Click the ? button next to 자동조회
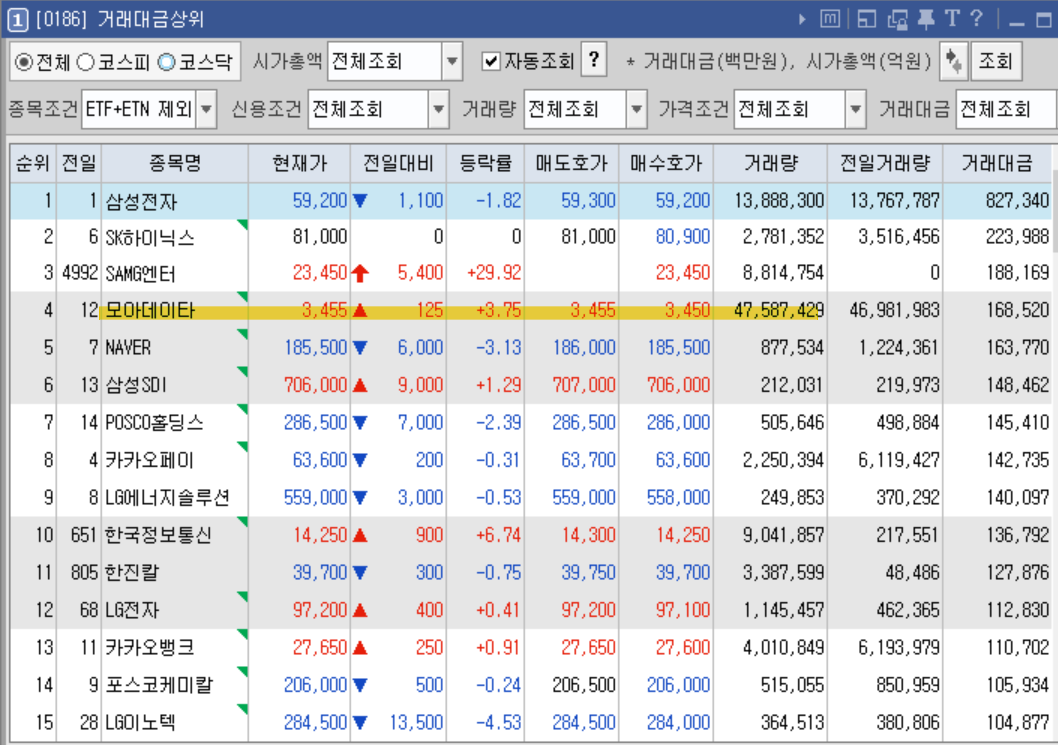This screenshot has width=1058, height=745. click(594, 60)
